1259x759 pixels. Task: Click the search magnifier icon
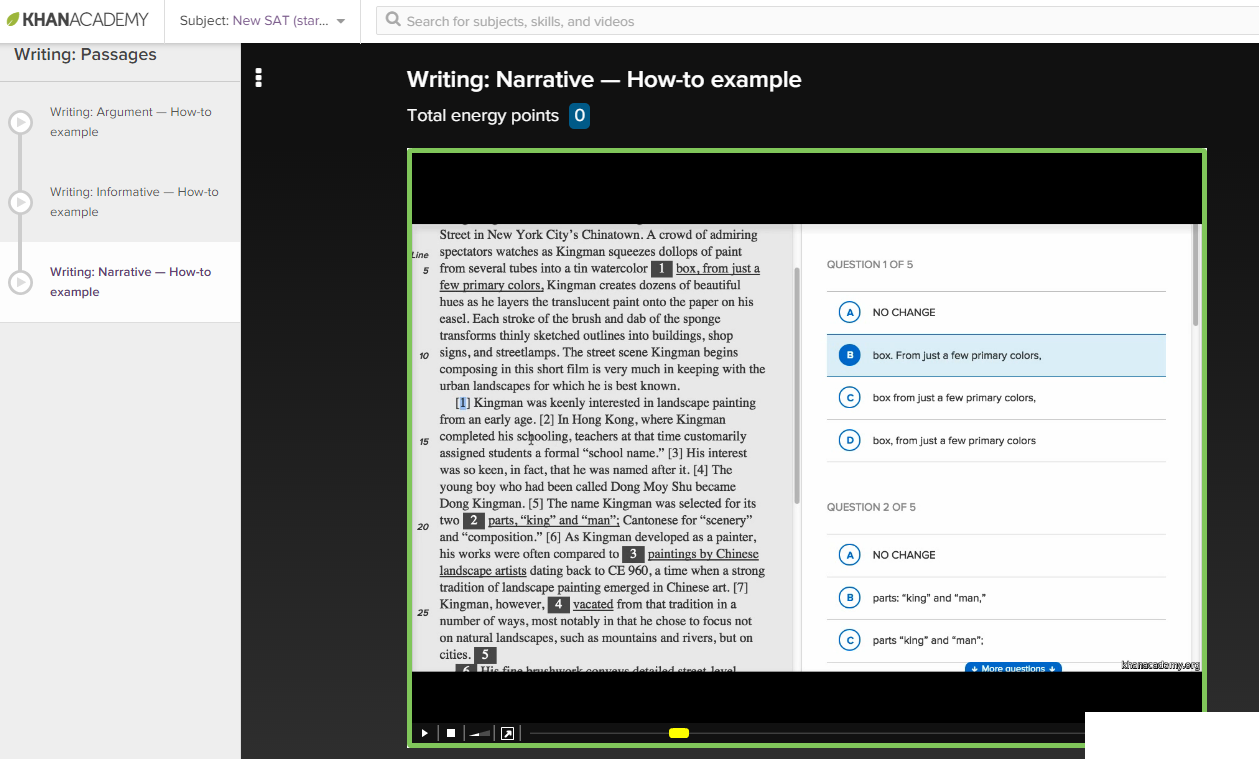393,20
